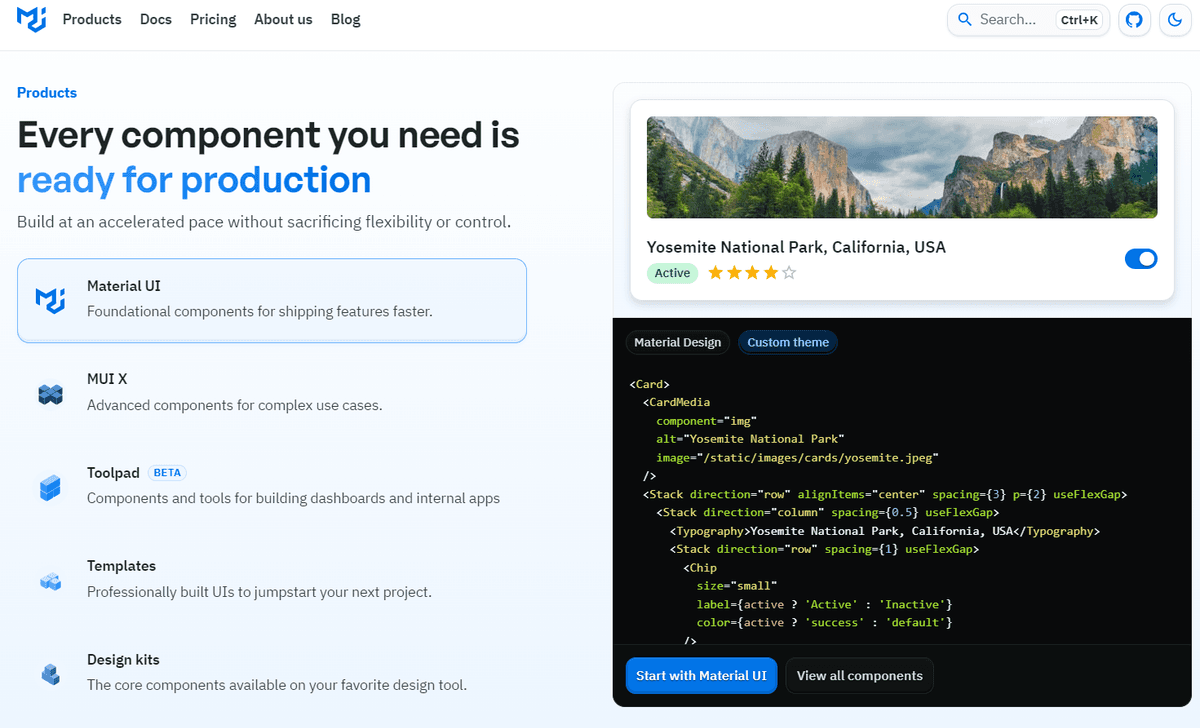Click the search magnifier icon
1200x728 pixels.
coord(965,20)
